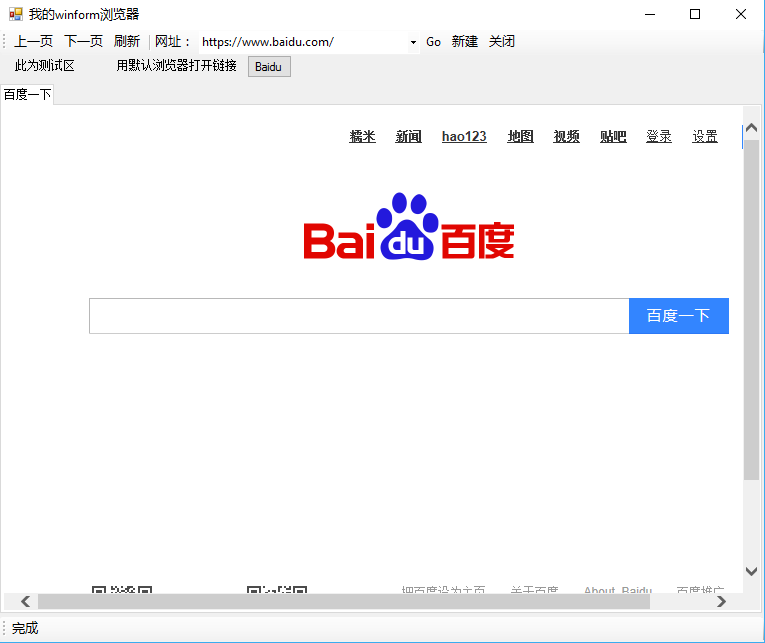Click the URL address field
The width and height of the screenshot is (765, 643).
pos(304,42)
